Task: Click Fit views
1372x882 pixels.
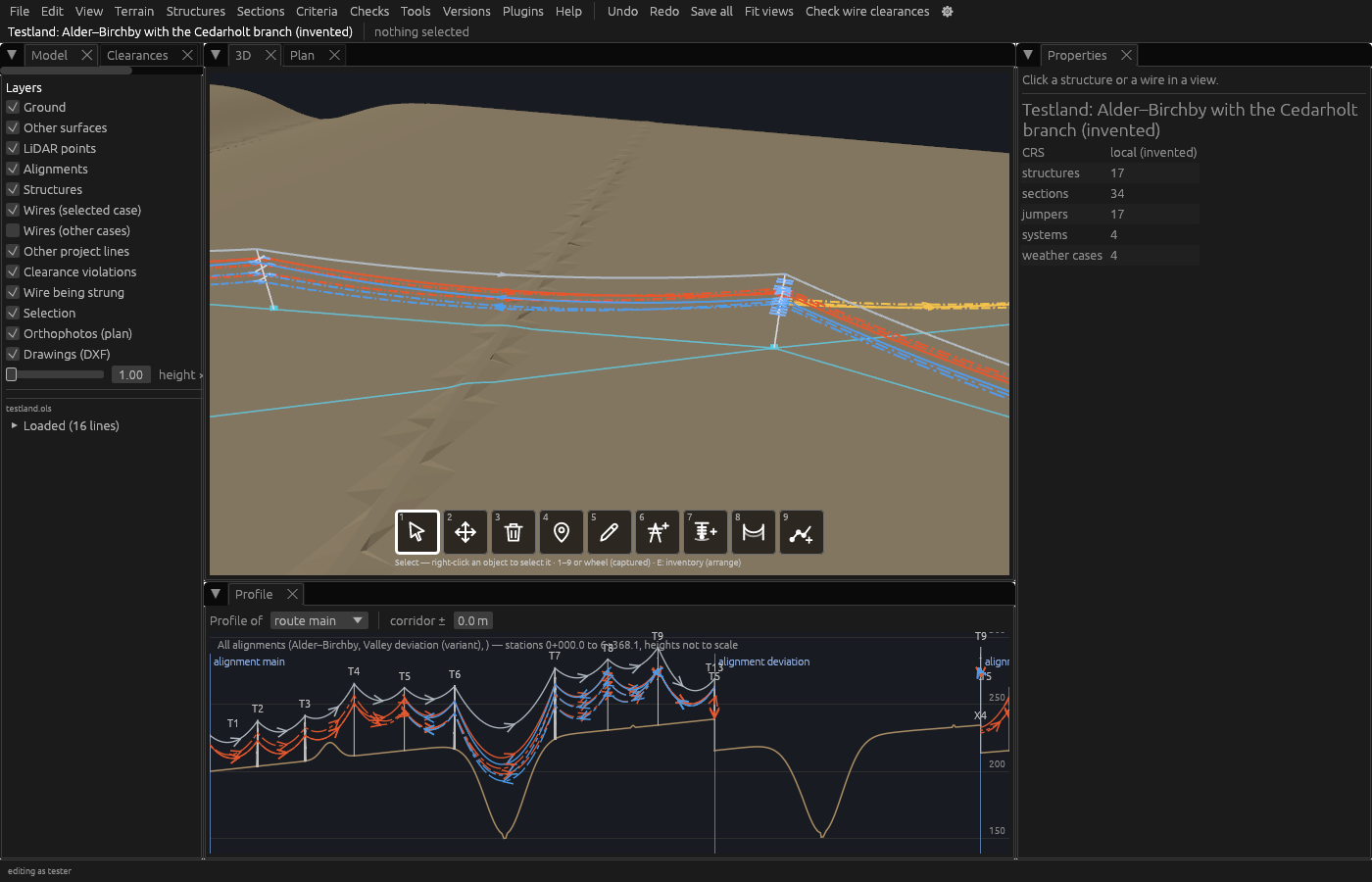Action: (769, 12)
